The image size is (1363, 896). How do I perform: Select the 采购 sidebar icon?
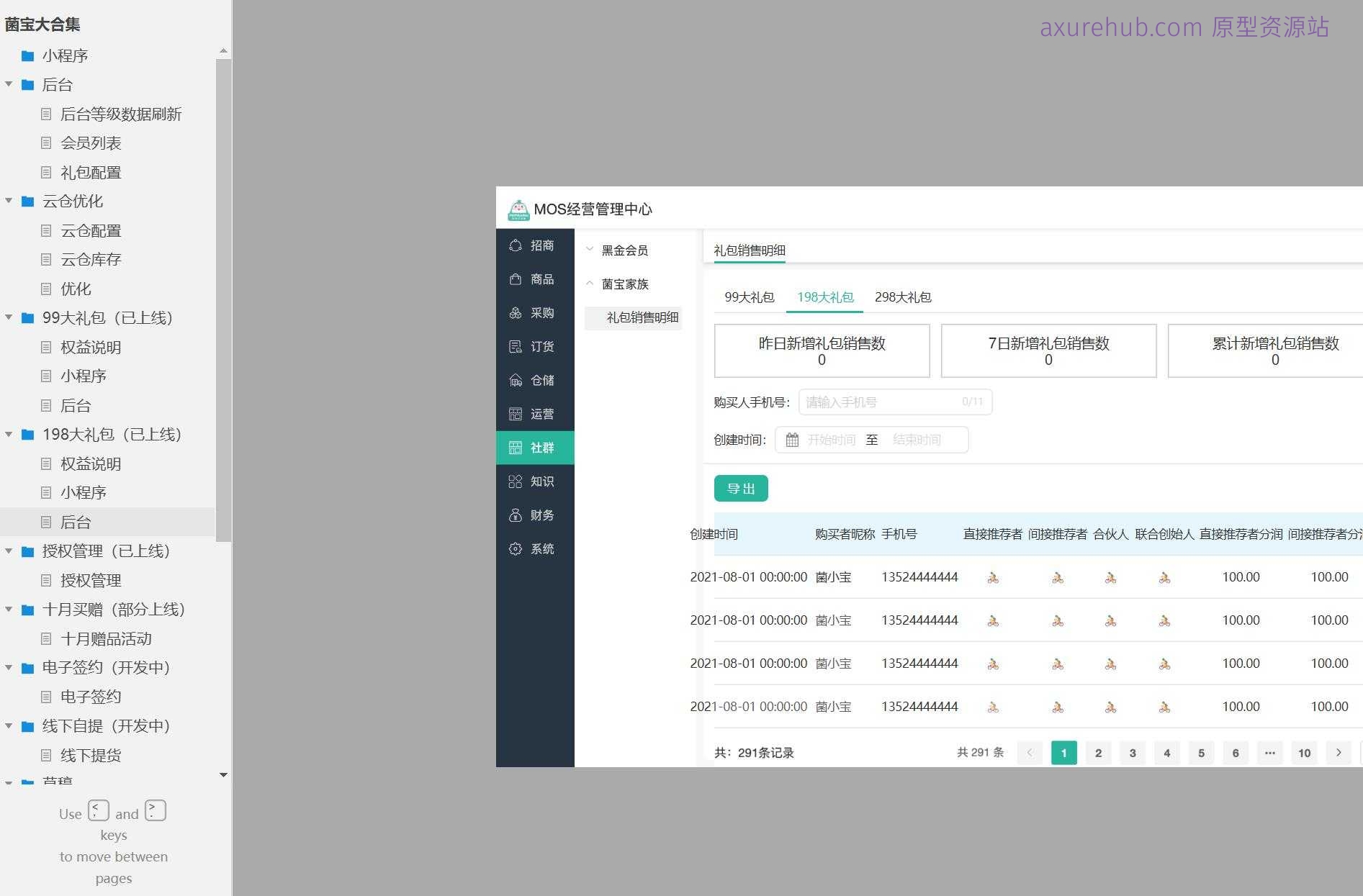(x=516, y=313)
